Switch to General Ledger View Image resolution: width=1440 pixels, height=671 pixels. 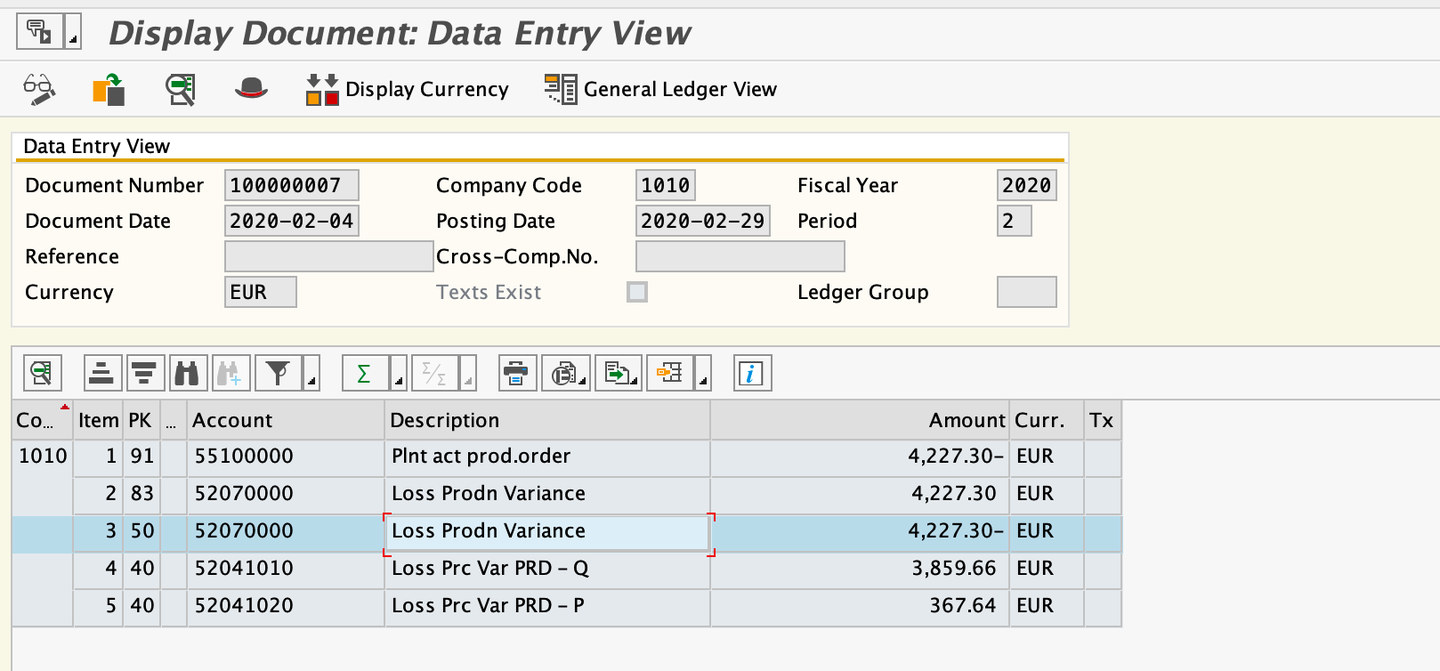coord(660,89)
